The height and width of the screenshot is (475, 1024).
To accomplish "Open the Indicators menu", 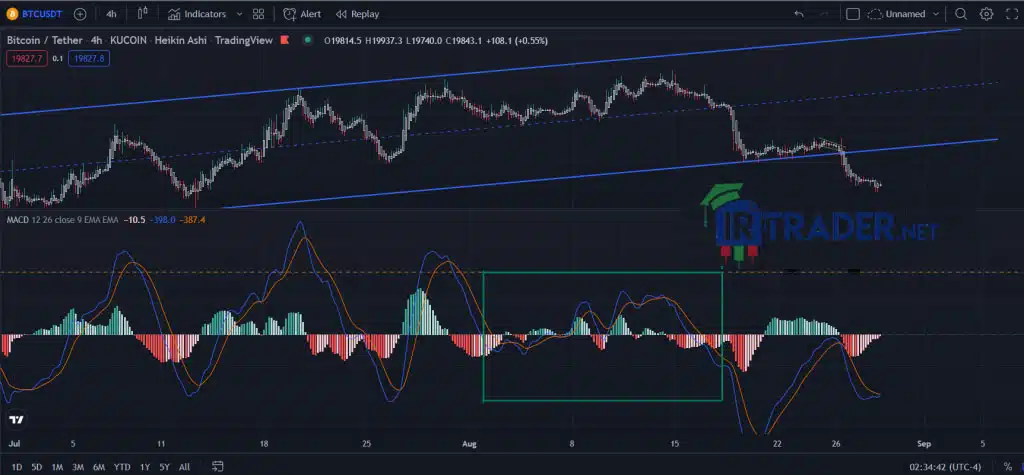I will [197, 14].
